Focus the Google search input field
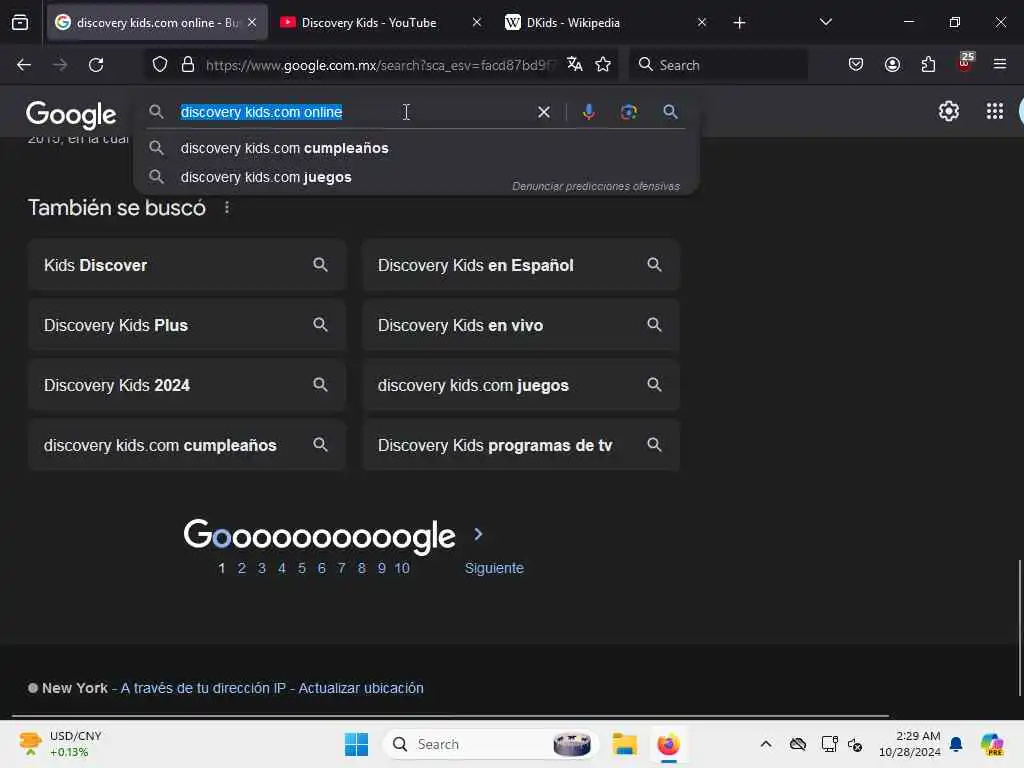This screenshot has height=768, width=1024. pyautogui.click(x=353, y=112)
